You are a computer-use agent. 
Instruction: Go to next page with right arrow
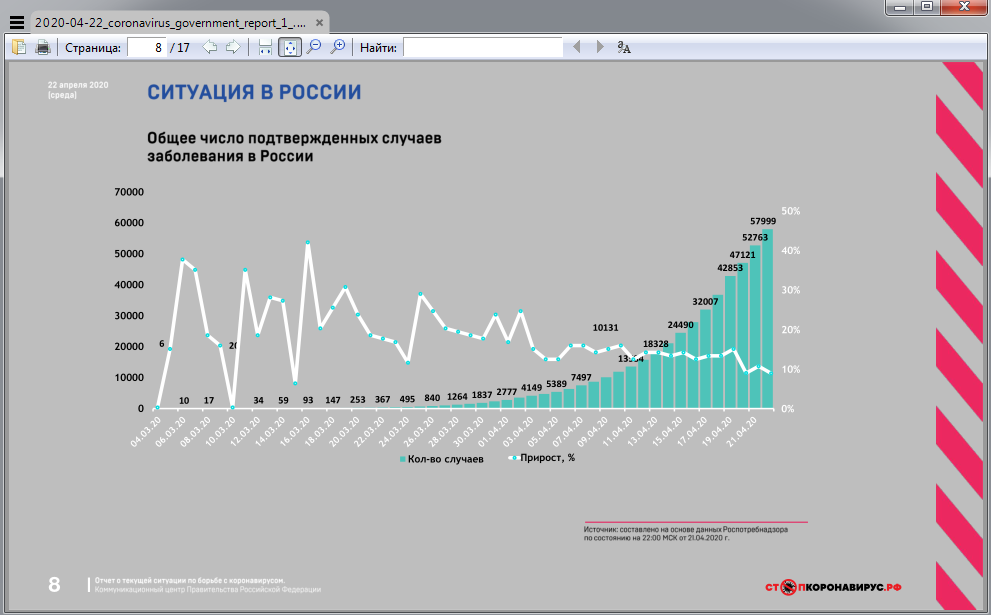pos(232,47)
